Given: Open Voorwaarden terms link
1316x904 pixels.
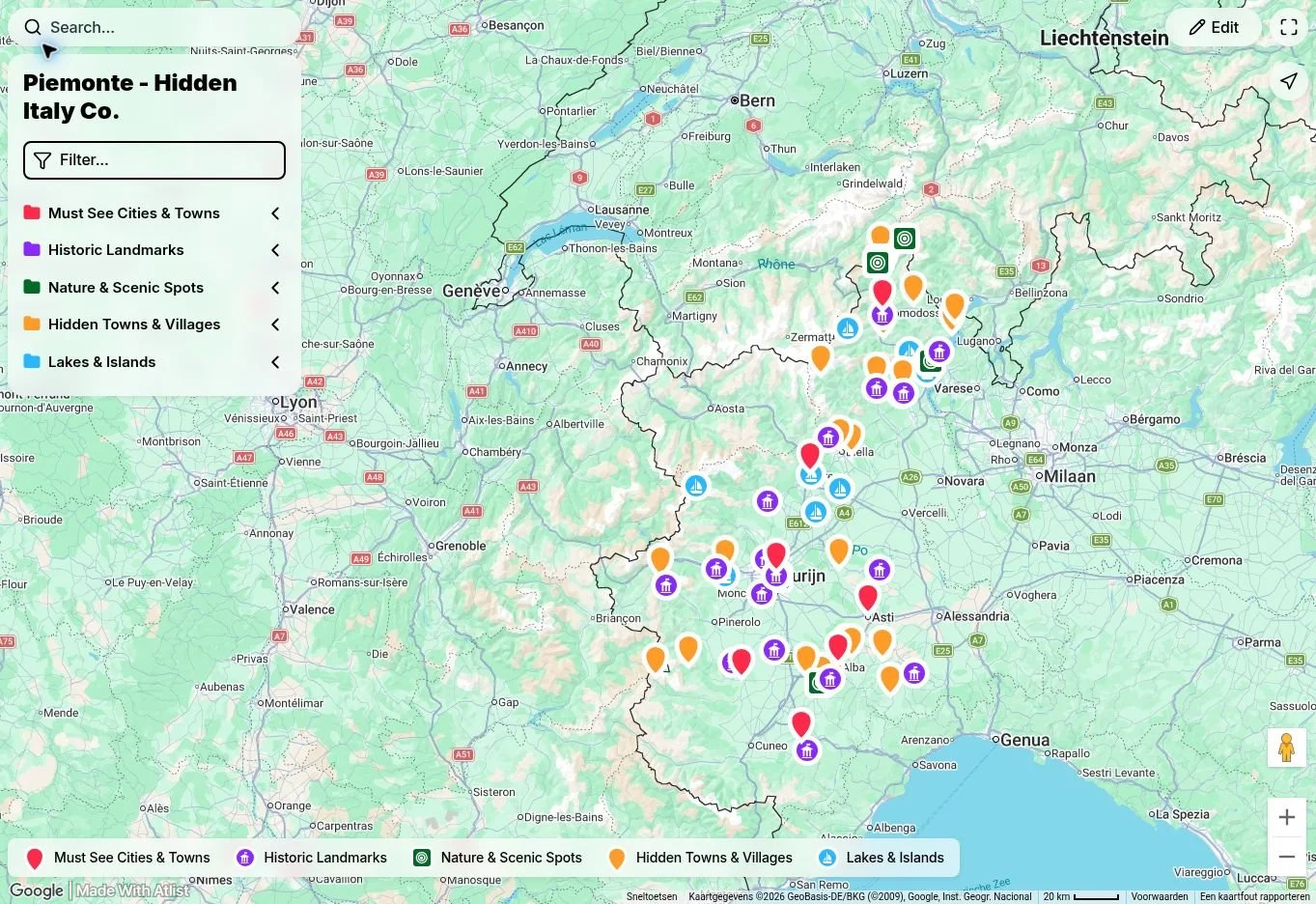Looking at the screenshot, I should [x=1160, y=897].
